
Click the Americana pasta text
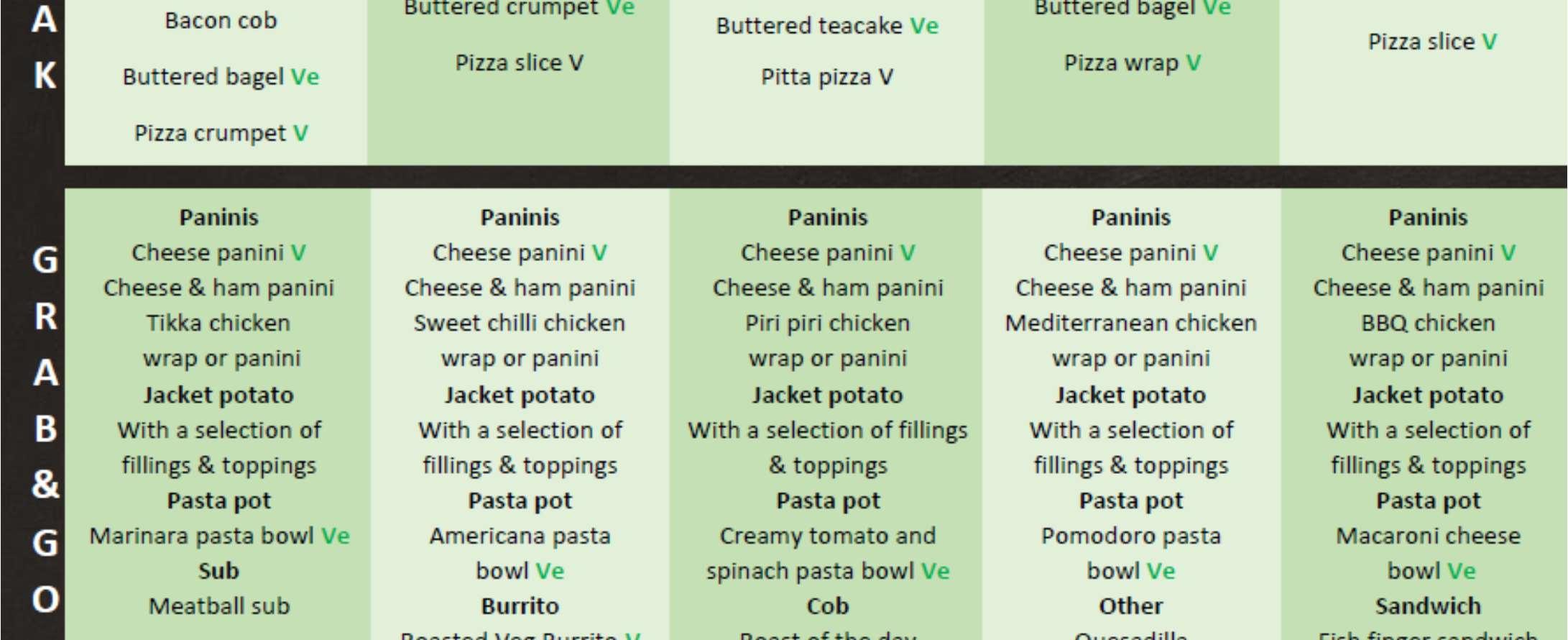[x=520, y=536]
